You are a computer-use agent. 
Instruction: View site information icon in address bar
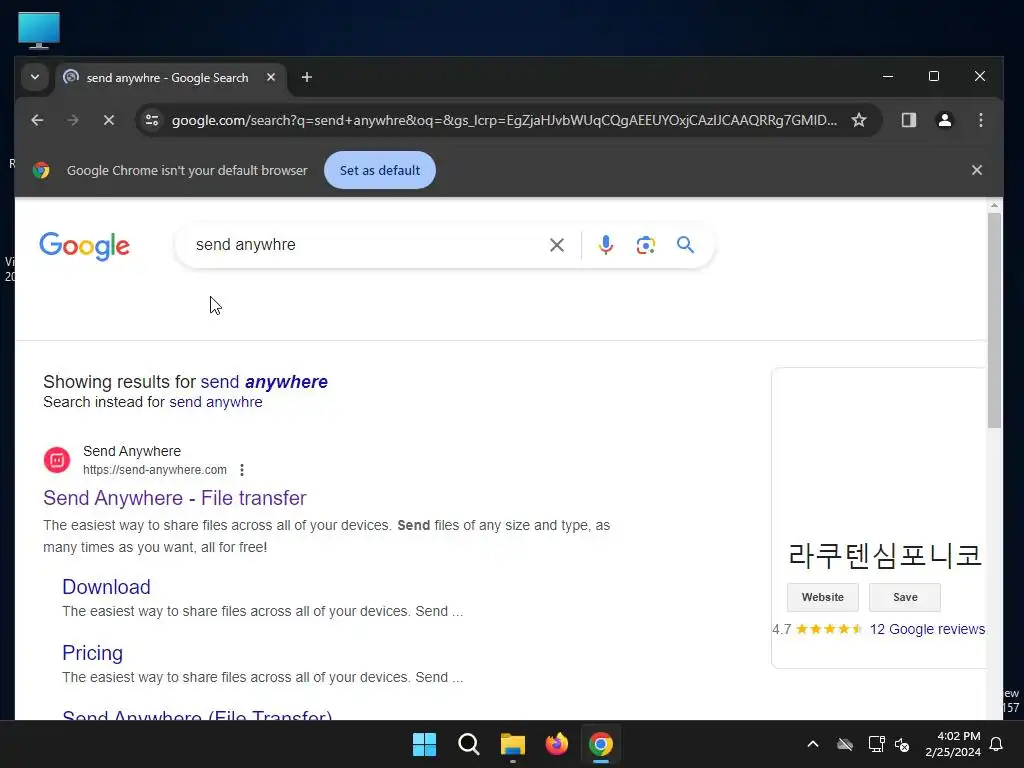(152, 120)
